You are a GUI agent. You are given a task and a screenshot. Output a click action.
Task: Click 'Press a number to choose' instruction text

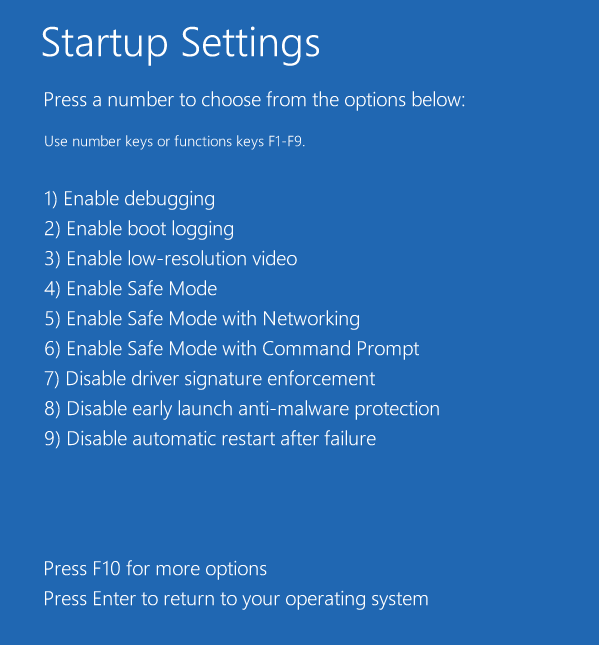tap(254, 100)
